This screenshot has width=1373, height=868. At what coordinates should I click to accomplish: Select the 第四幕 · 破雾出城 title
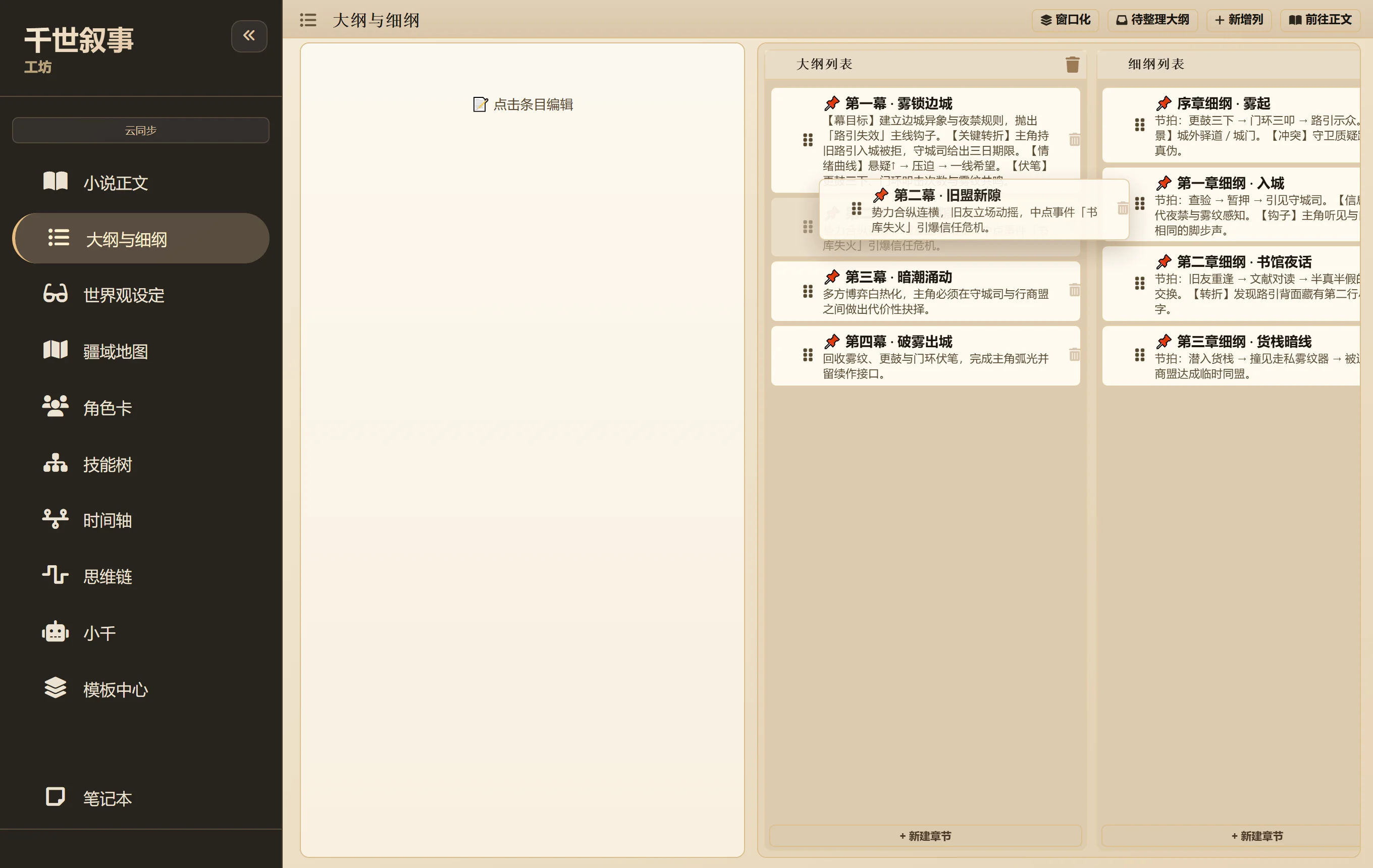pyautogui.click(x=899, y=341)
